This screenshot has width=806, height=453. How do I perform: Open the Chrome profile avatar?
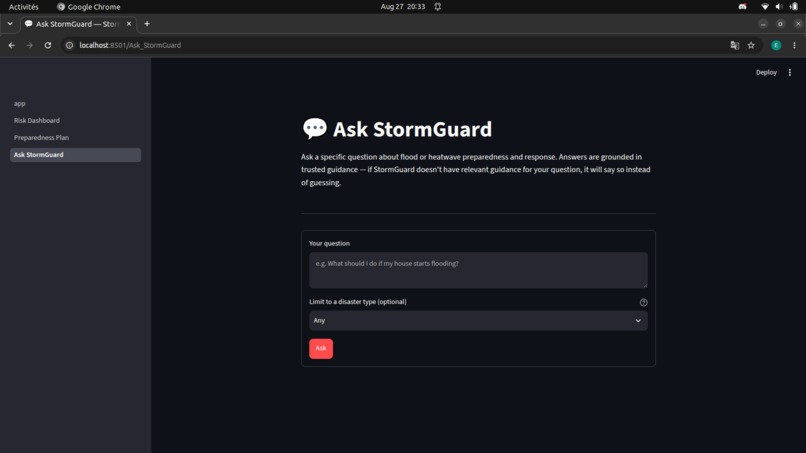pos(776,45)
